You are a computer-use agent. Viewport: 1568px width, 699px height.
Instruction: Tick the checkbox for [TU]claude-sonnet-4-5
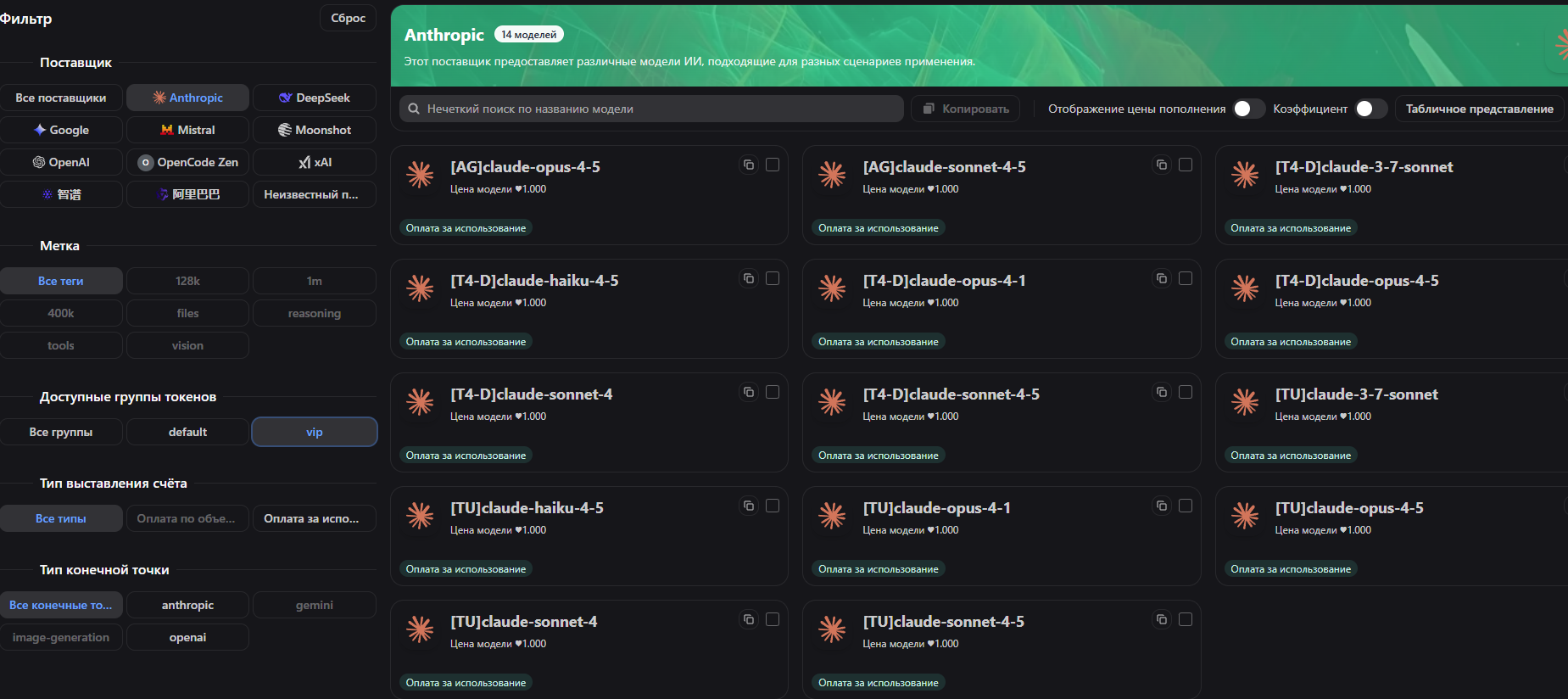pos(1186,619)
